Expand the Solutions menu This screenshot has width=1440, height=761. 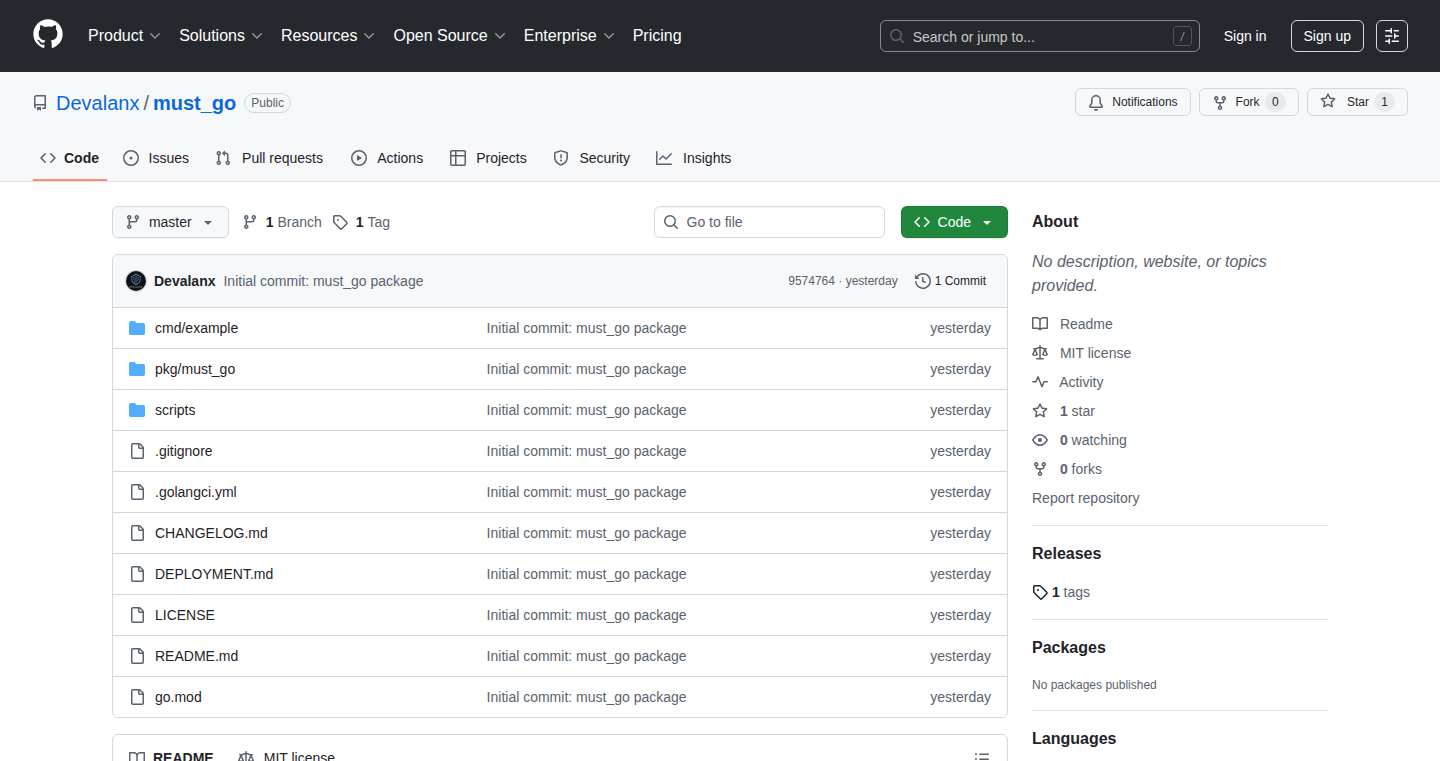221,35
